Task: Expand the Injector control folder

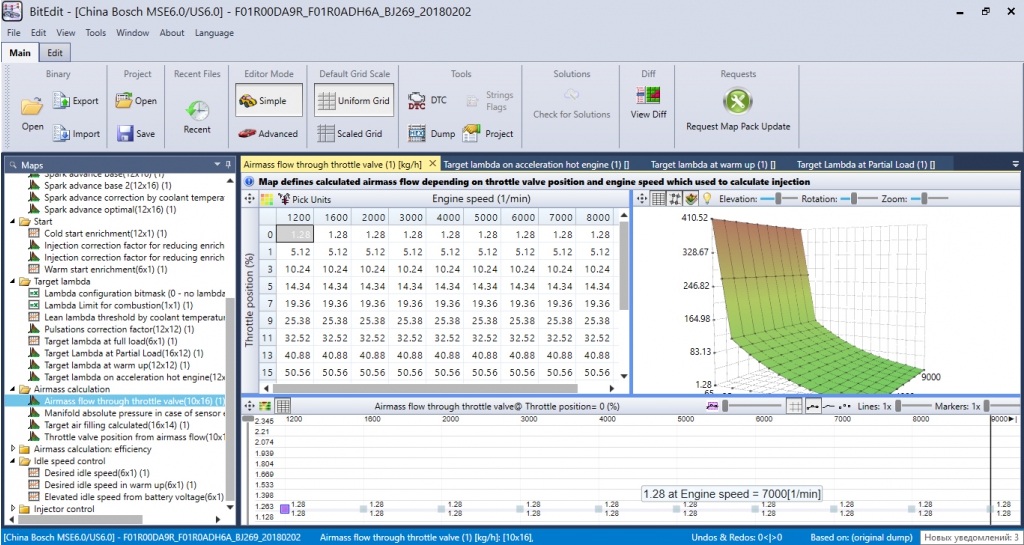Action: coord(14,508)
